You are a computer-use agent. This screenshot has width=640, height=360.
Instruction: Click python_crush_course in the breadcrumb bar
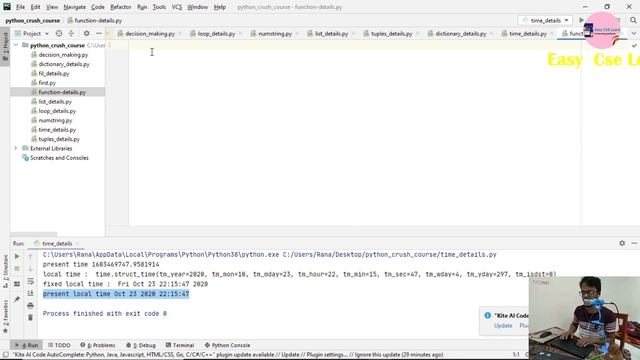pyautogui.click(x=33, y=20)
